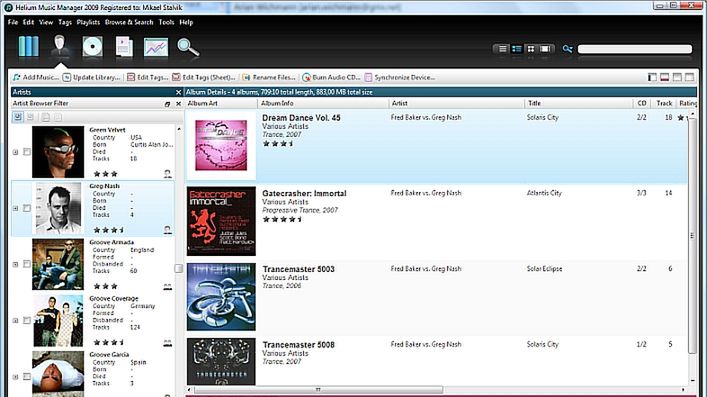Expand the Greg Nash artist node
Screen dimensions: 707x397
coord(15,208)
